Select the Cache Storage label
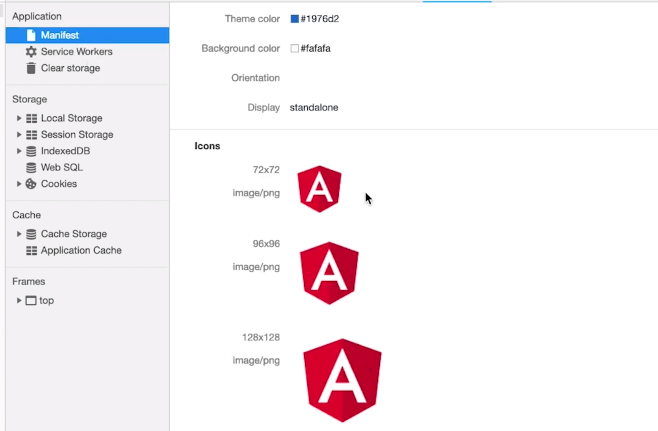Screen dimensions: 658x431 [x=74, y=234]
